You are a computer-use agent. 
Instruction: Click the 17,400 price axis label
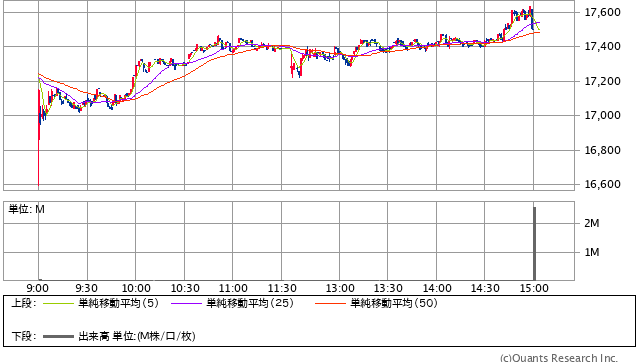tap(603, 46)
